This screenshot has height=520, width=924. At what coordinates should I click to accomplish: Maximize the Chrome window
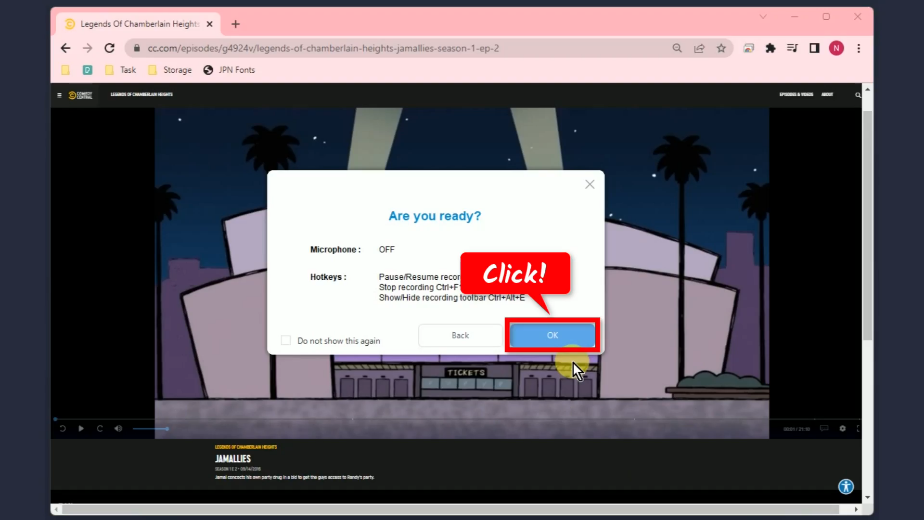click(826, 17)
